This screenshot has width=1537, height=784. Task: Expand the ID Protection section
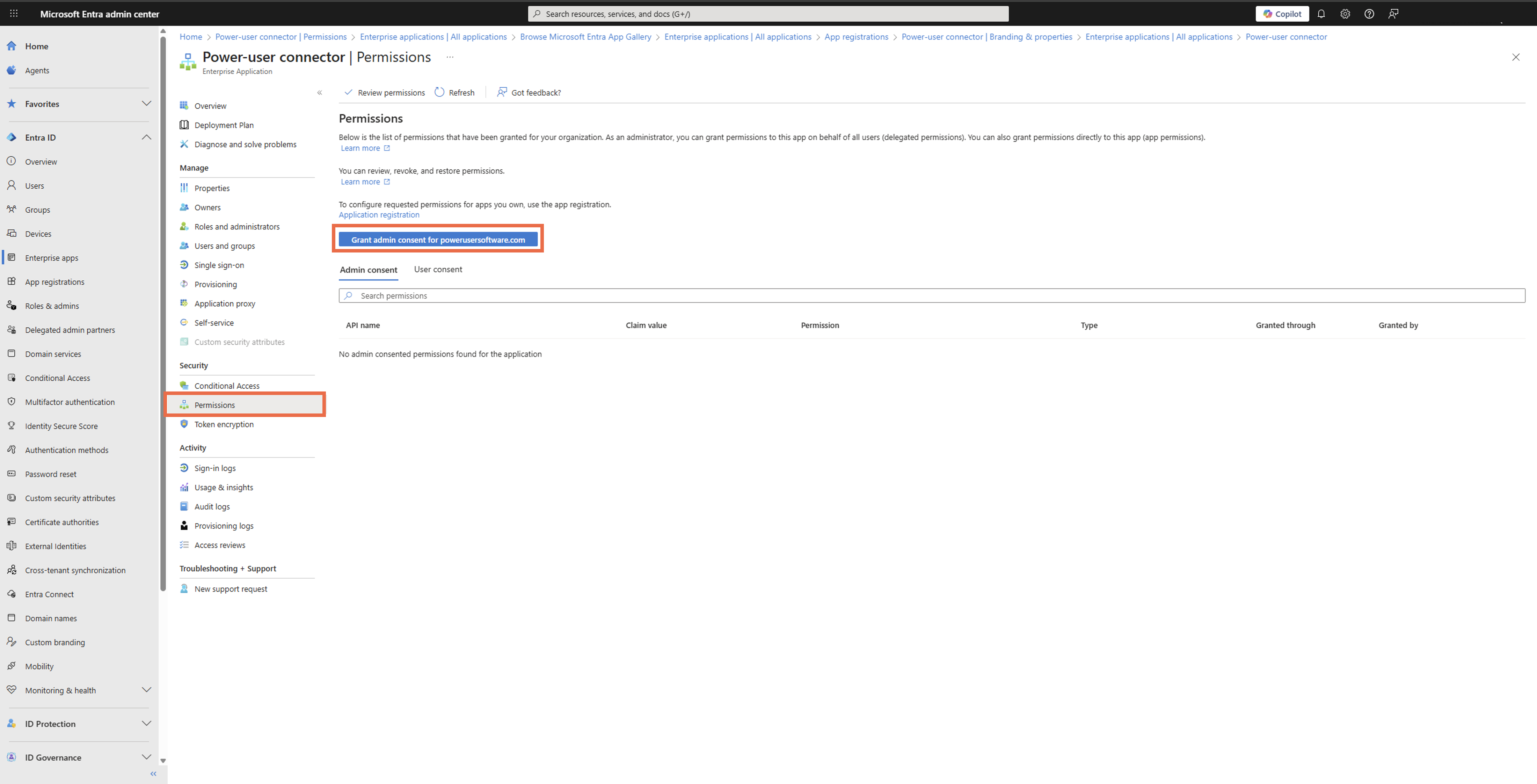pyautogui.click(x=146, y=724)
